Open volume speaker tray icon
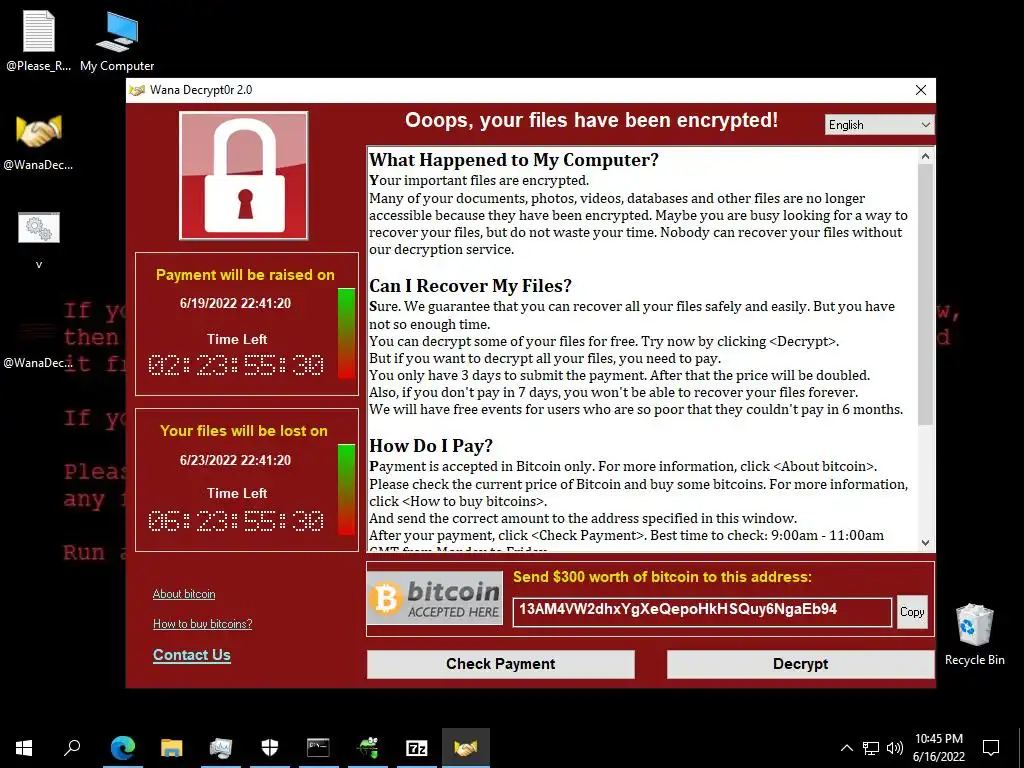The width and height of the screenshot is (1024, 768). tap(895, 748)
